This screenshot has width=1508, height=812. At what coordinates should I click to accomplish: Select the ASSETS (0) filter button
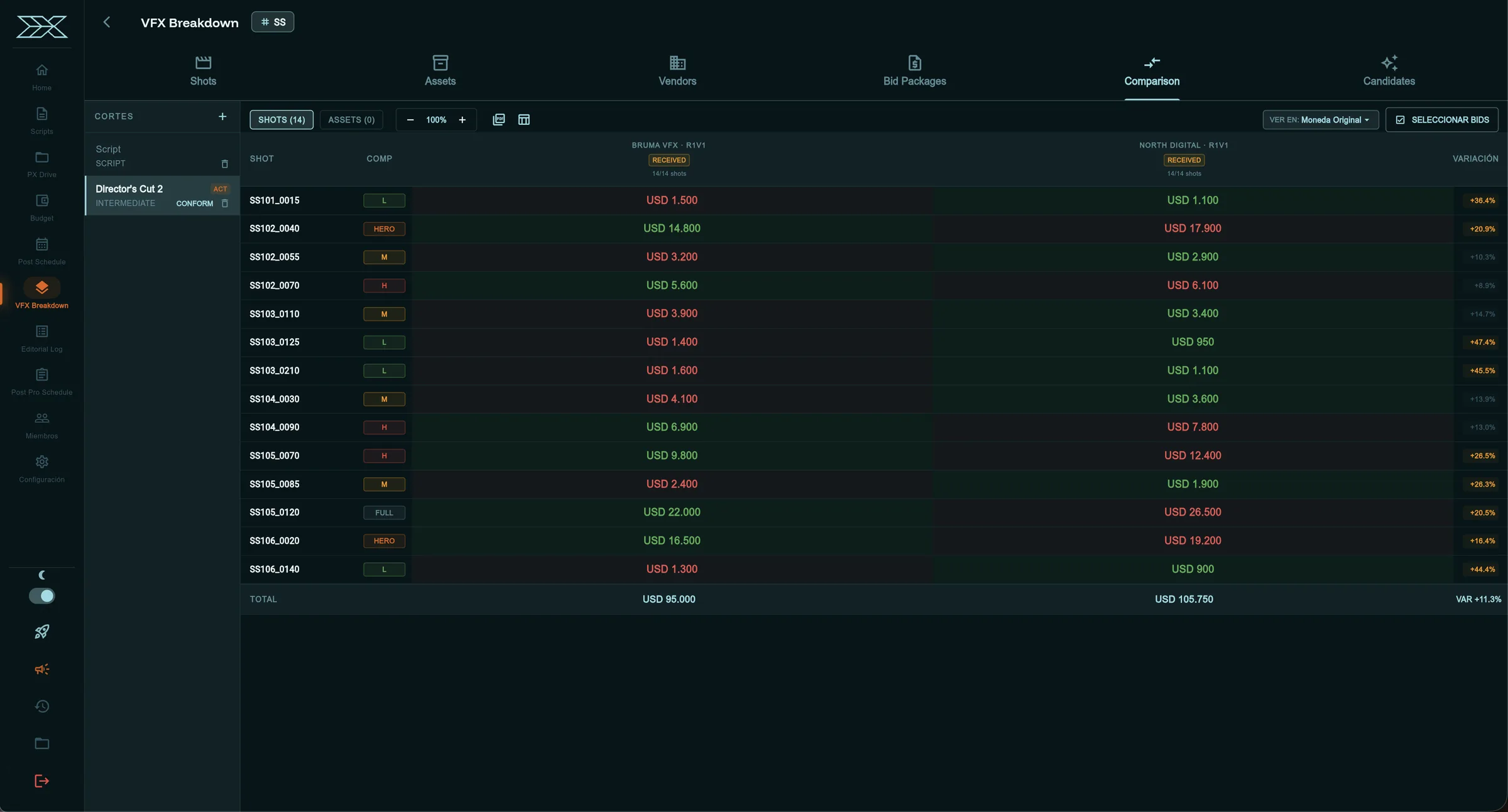click(351, 120)
